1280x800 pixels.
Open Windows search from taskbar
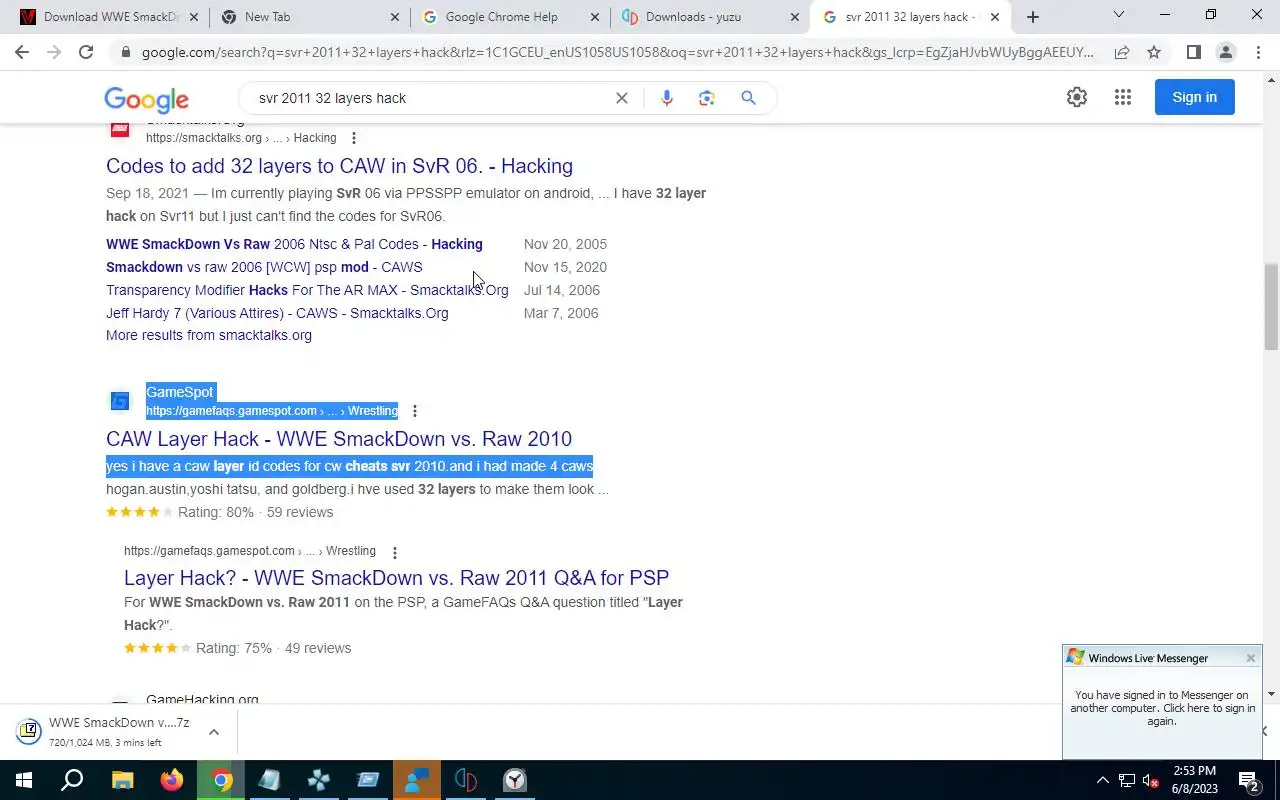pyautogui.click(x=72, y=780)
